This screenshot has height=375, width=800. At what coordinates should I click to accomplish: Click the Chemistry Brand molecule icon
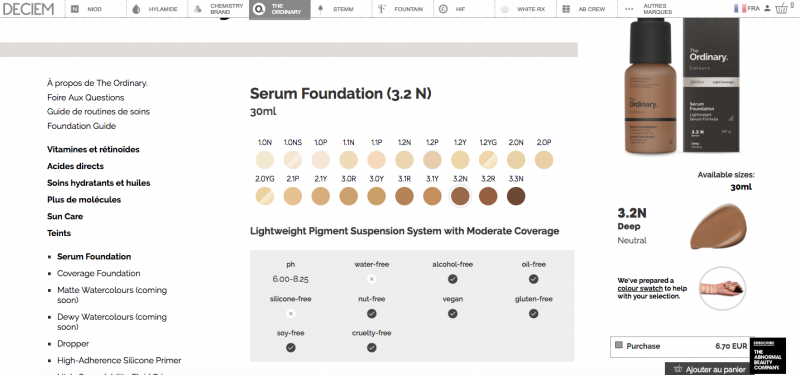pos(198,9)
